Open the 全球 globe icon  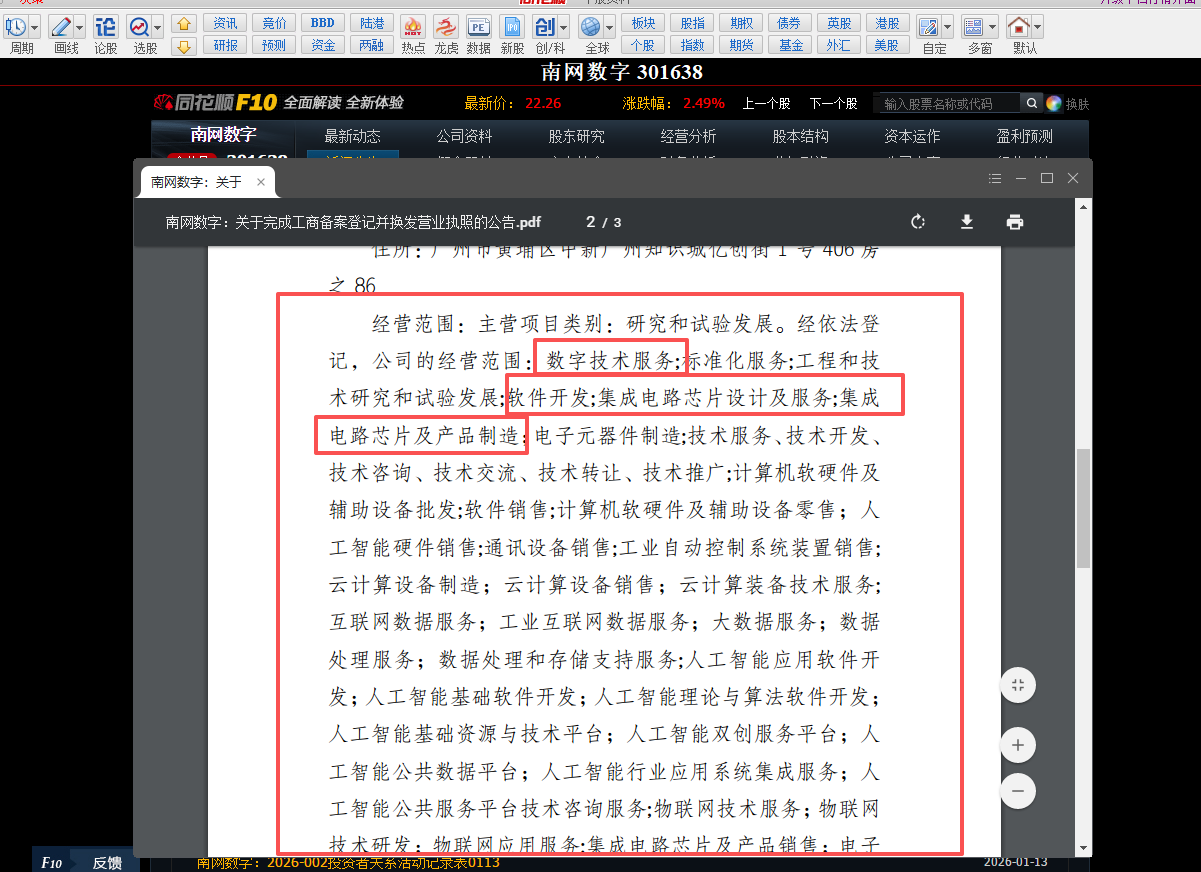click(590, 27)
